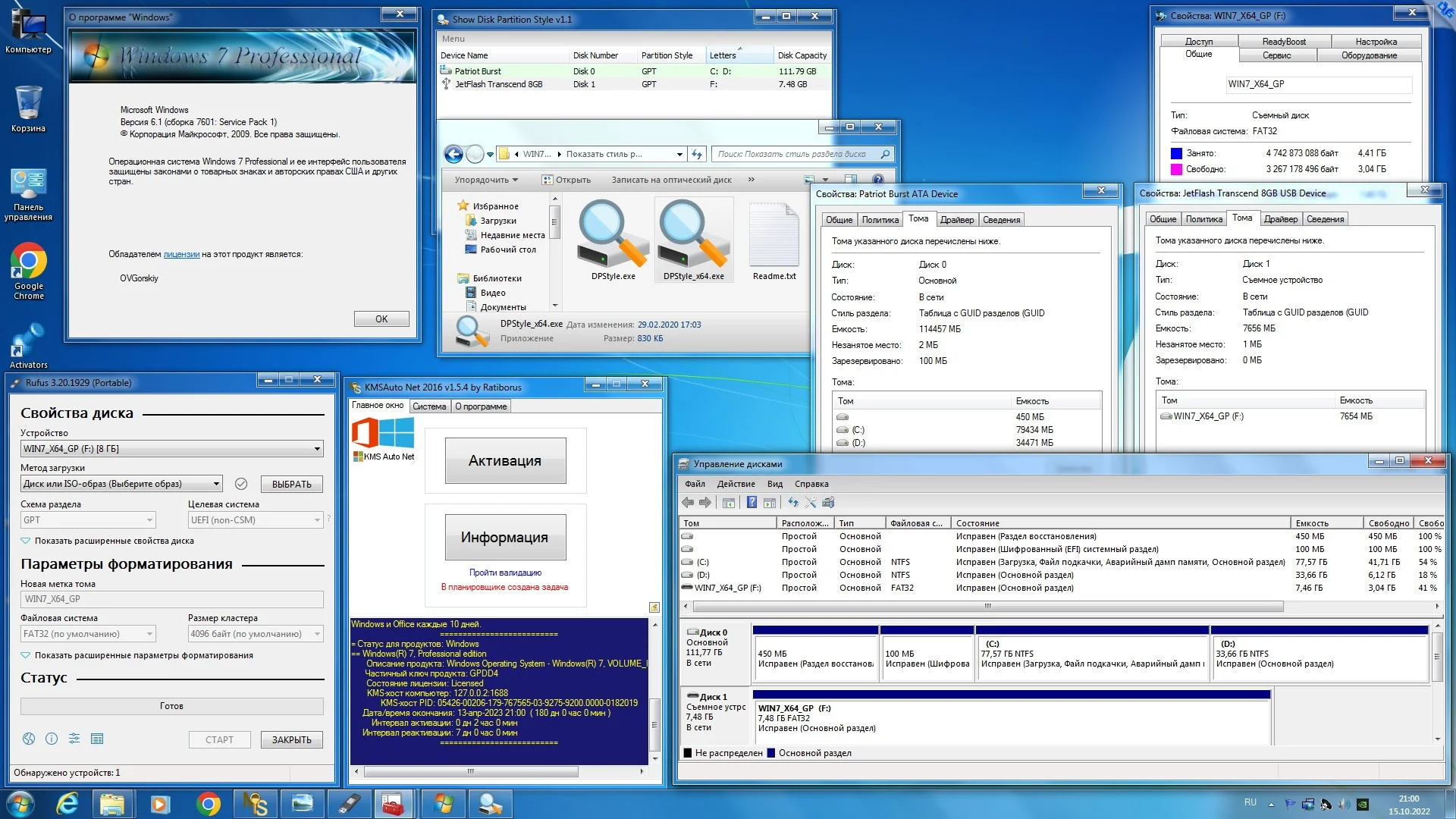Click Disk Management properties tools icon
This screenshot has width=1456, height=819.
click(811, 502)
